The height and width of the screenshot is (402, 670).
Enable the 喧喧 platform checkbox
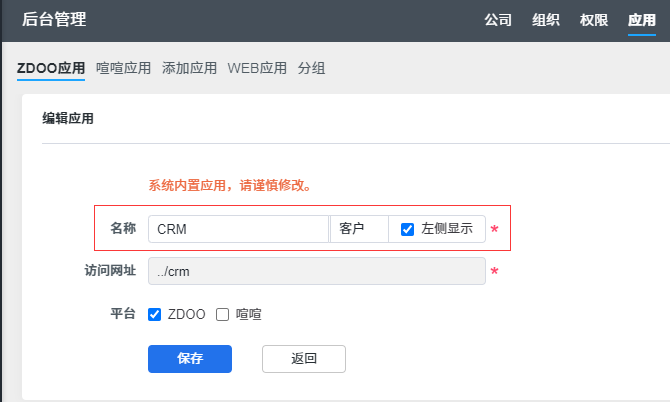222,314
